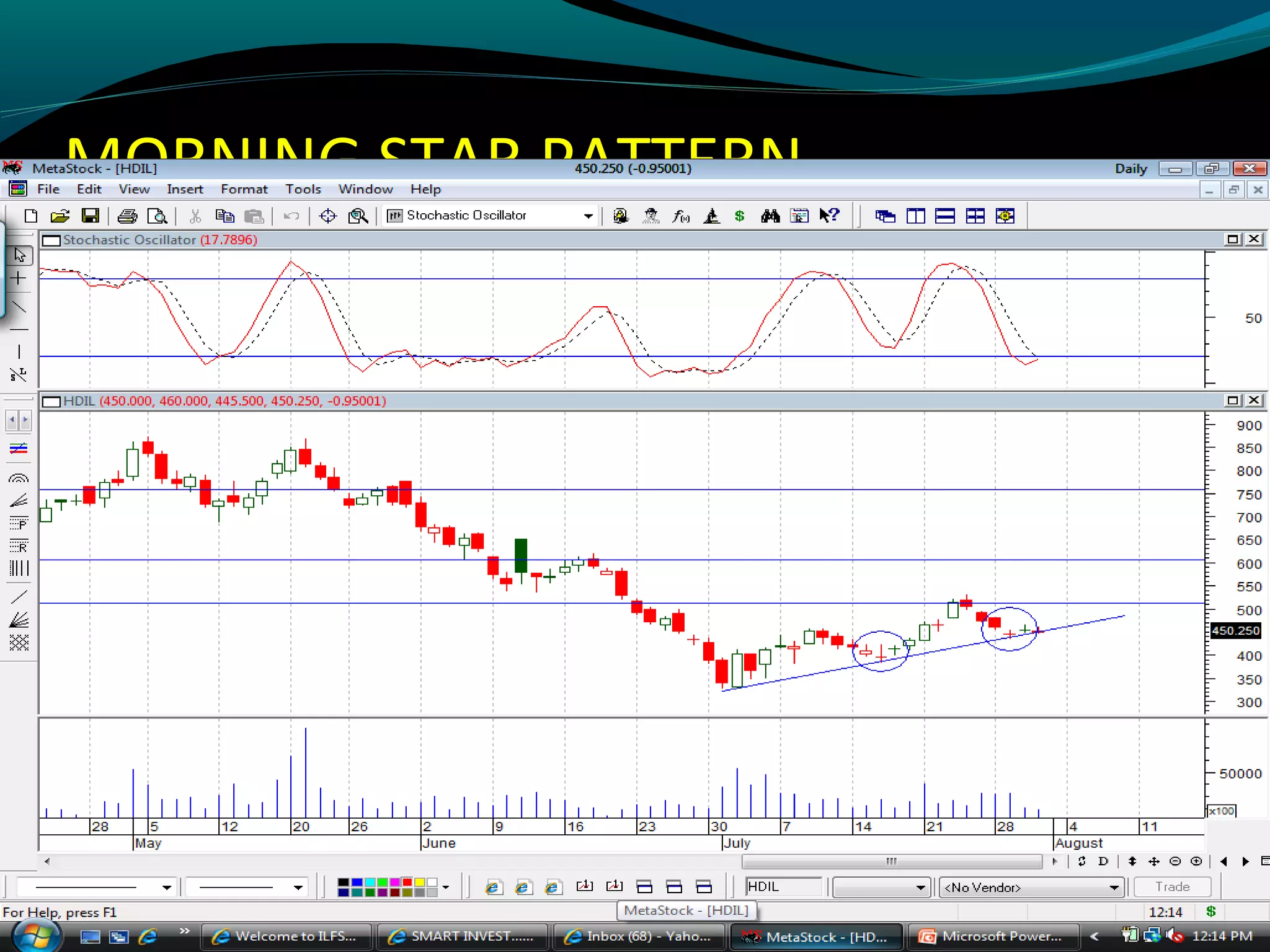The image size is (1270, 952).
Task: Click the Open file folder icon
Action: [x=60, y=216]
